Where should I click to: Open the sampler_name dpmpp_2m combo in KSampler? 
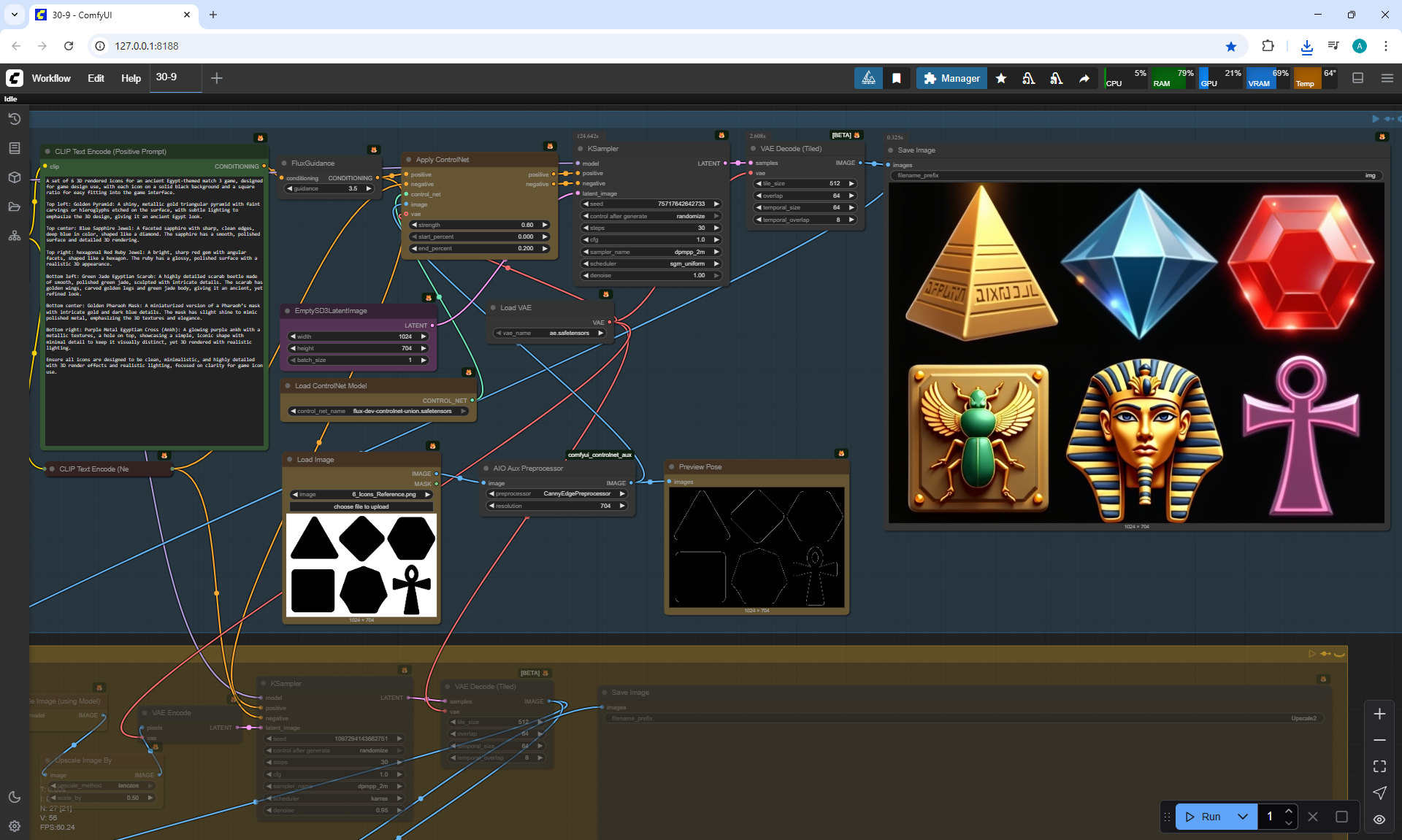pyautogui.click(x=651, y=252)
